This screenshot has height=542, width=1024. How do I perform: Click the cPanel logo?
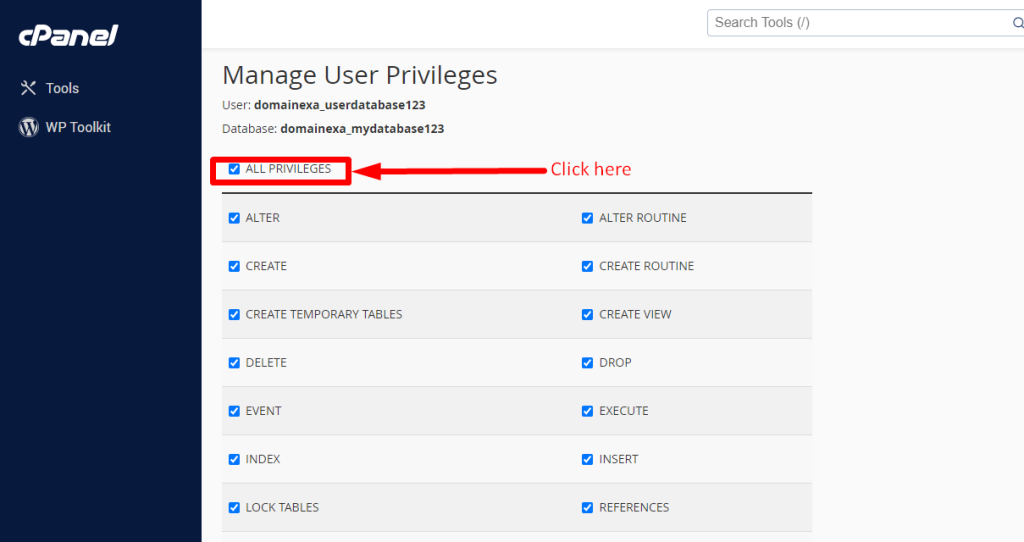click(x=68, y=36)
